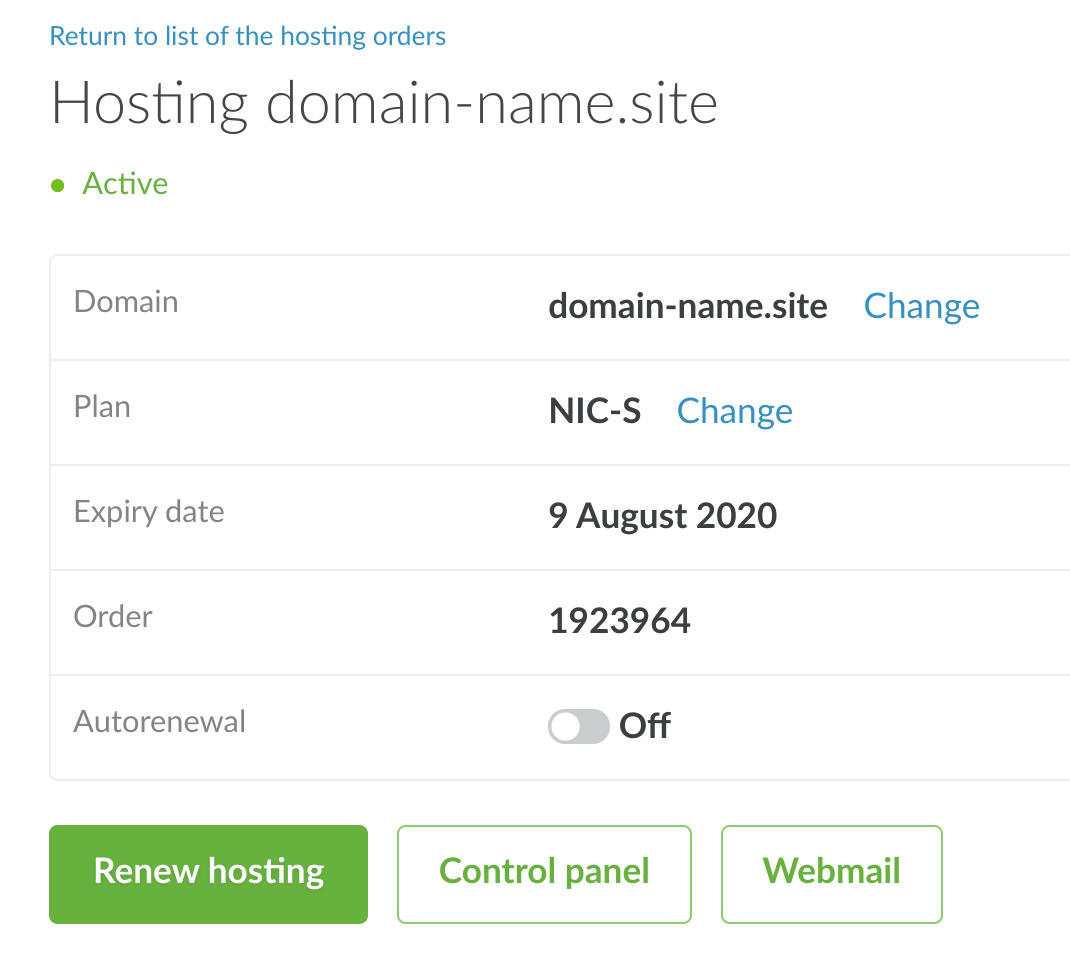Enable the Autorenewal switch
Image resolution: width=1070 pixels, height=953 pixels.
tap(578, 727)
